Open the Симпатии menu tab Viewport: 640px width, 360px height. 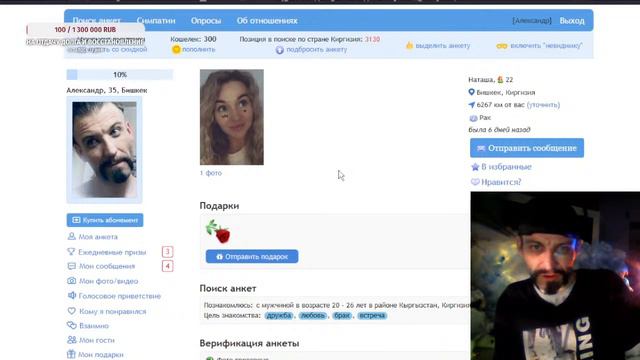point(156,20)
